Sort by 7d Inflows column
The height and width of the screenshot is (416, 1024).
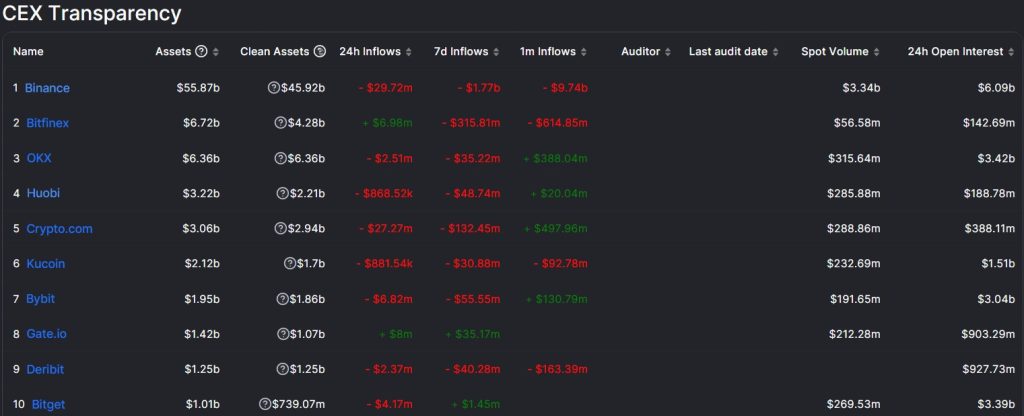click(x=496, y=52)
